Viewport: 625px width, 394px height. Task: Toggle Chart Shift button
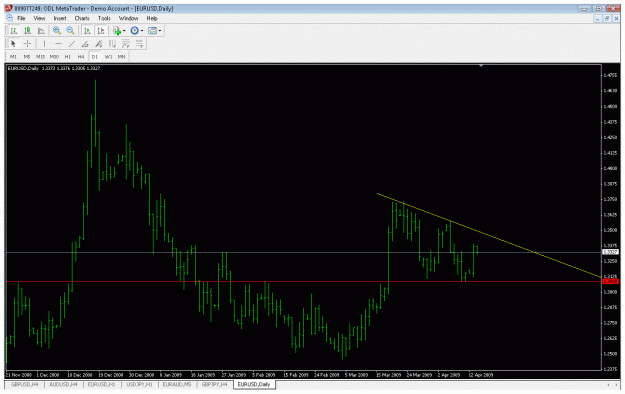(x=101, y=31)
